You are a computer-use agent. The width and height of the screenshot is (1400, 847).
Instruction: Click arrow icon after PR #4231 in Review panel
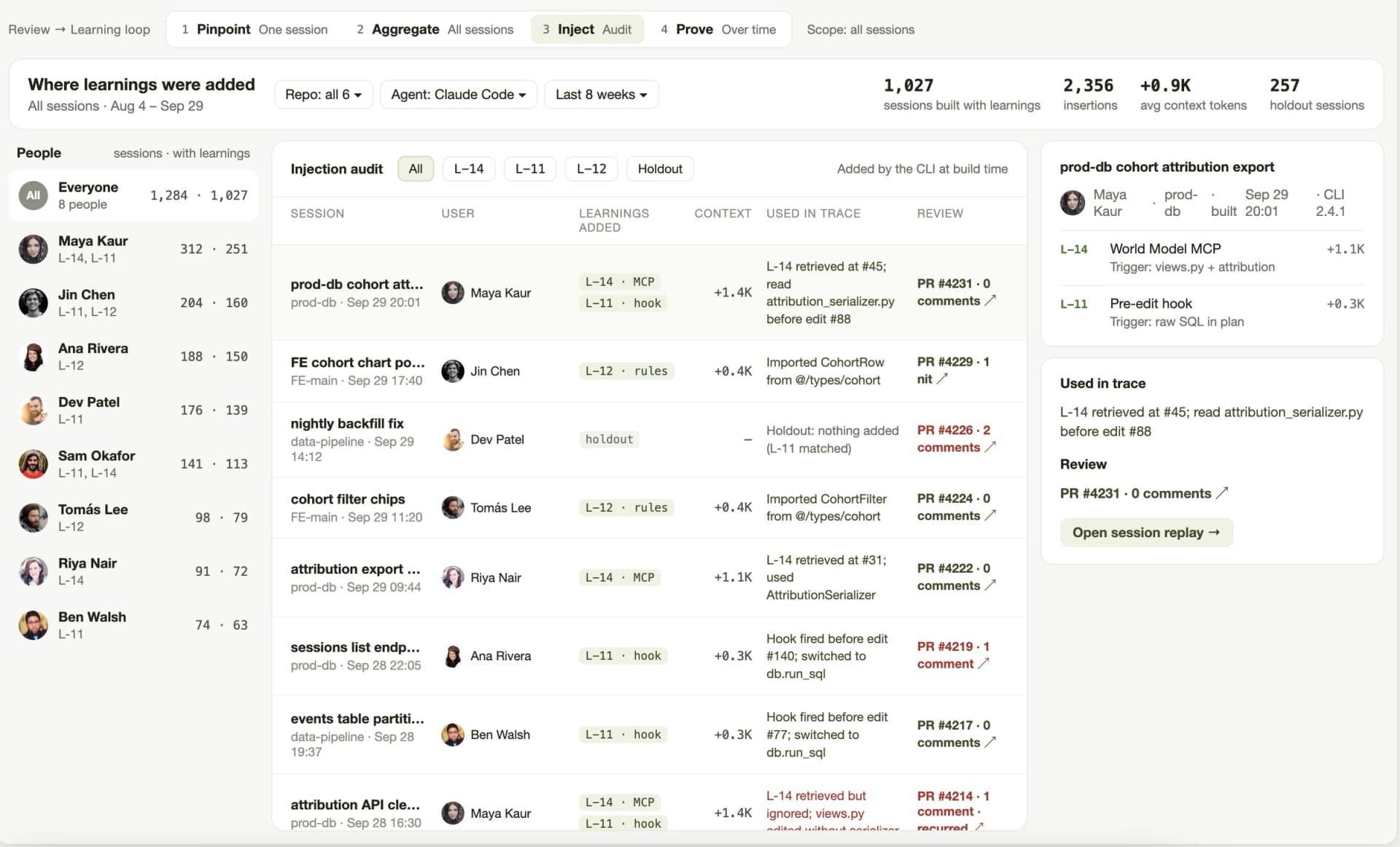click(x=1222, y=493)
